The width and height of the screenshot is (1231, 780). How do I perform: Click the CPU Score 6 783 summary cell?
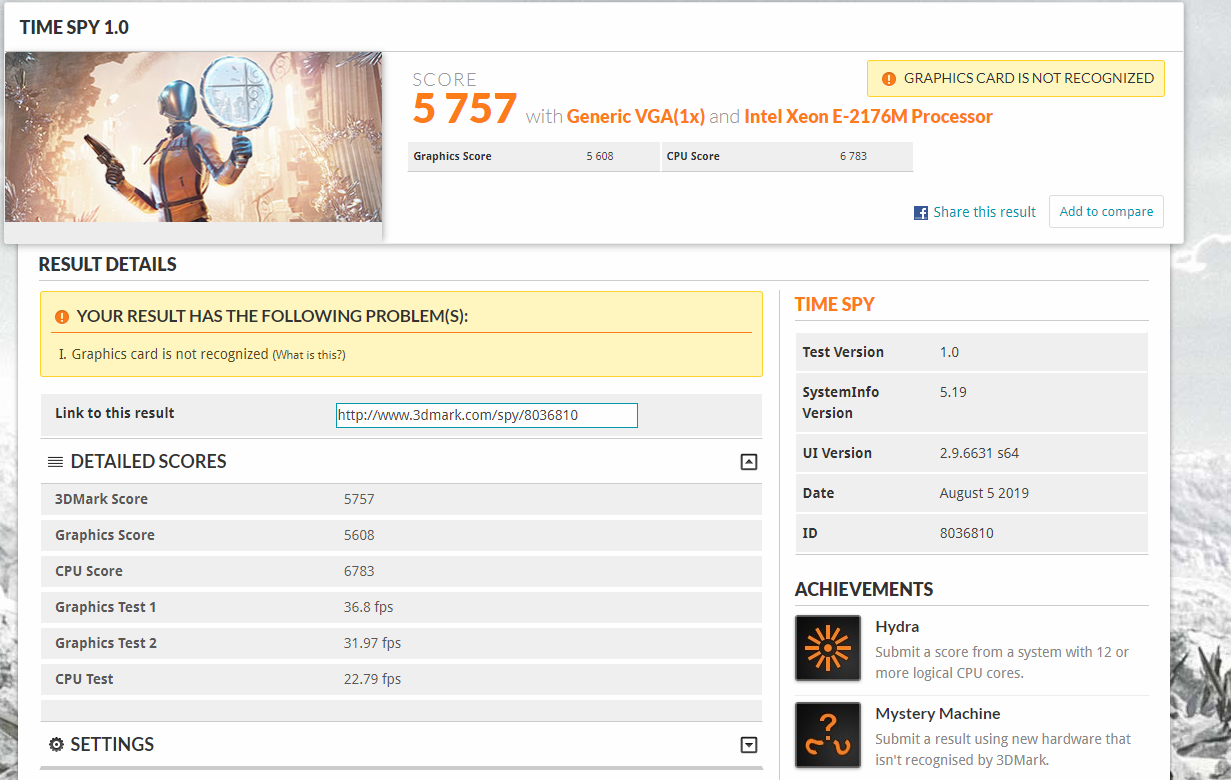point(787,157)
